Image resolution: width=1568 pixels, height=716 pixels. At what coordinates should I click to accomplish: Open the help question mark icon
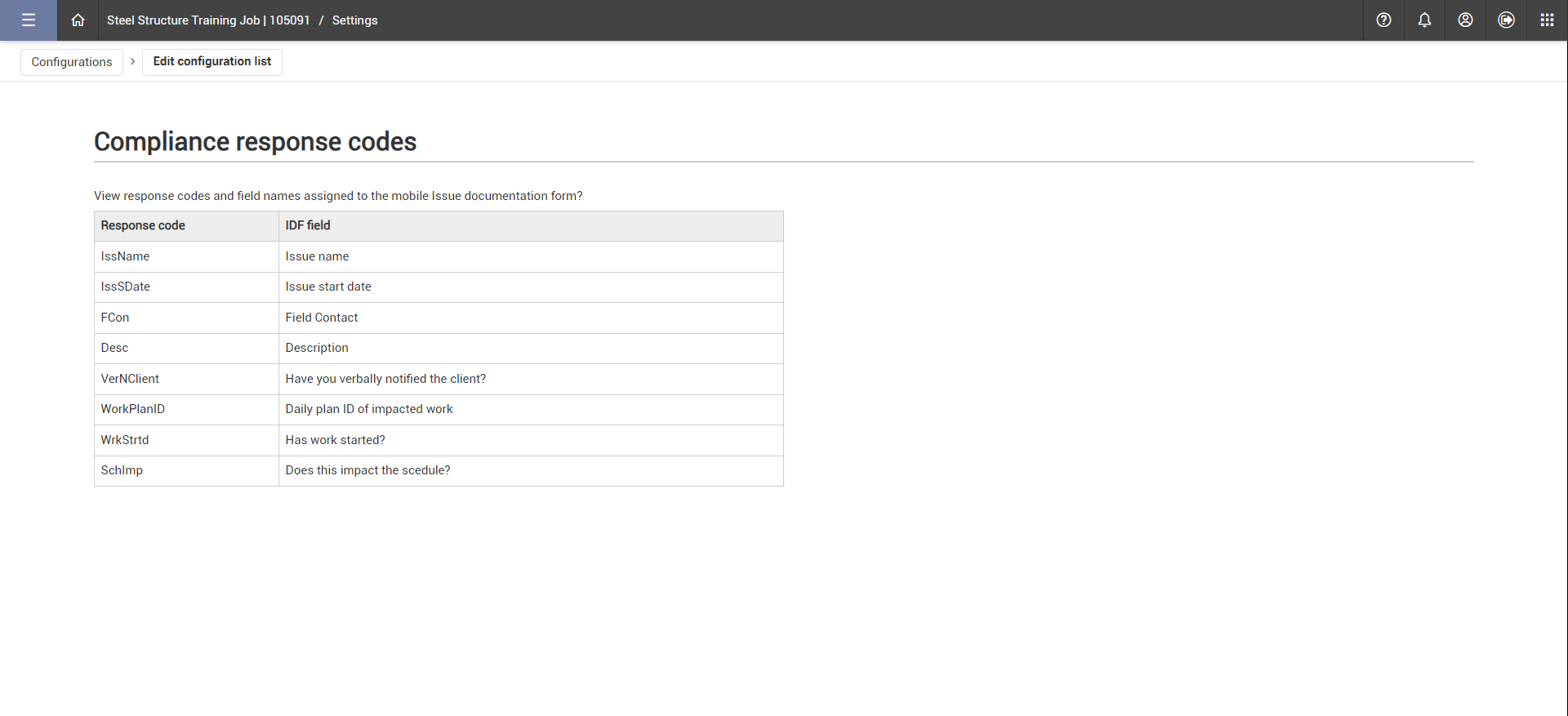pos(1383,20)
